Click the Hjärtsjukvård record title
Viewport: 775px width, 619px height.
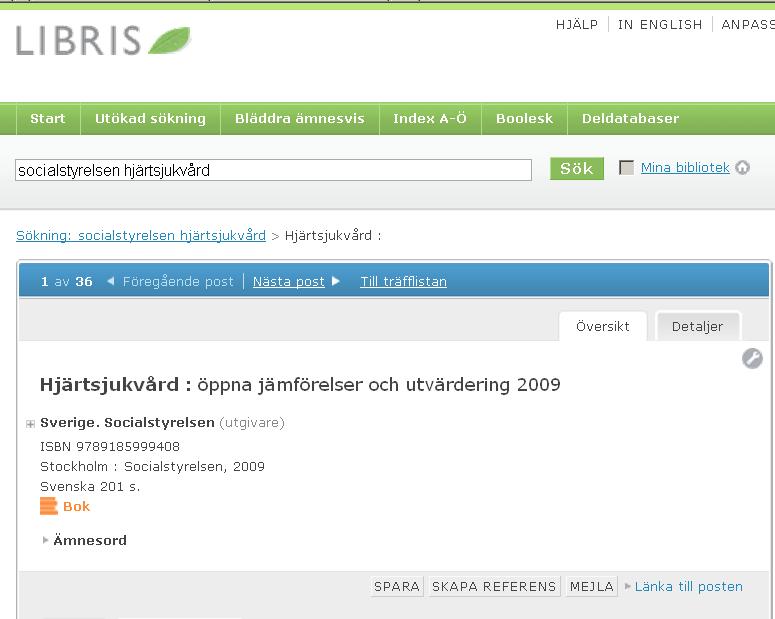(300, 385)
